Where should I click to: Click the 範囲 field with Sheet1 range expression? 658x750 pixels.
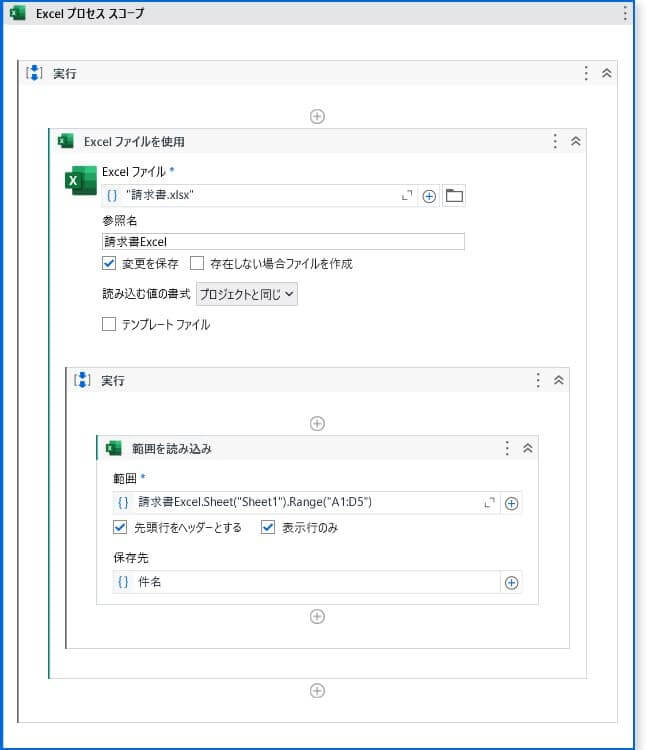(x=306, y=503)
